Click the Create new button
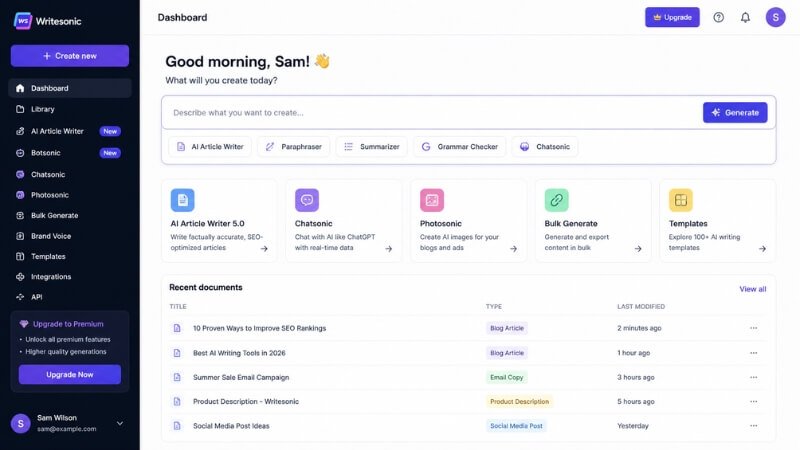The image size is (800, 450). pos(70,56)
